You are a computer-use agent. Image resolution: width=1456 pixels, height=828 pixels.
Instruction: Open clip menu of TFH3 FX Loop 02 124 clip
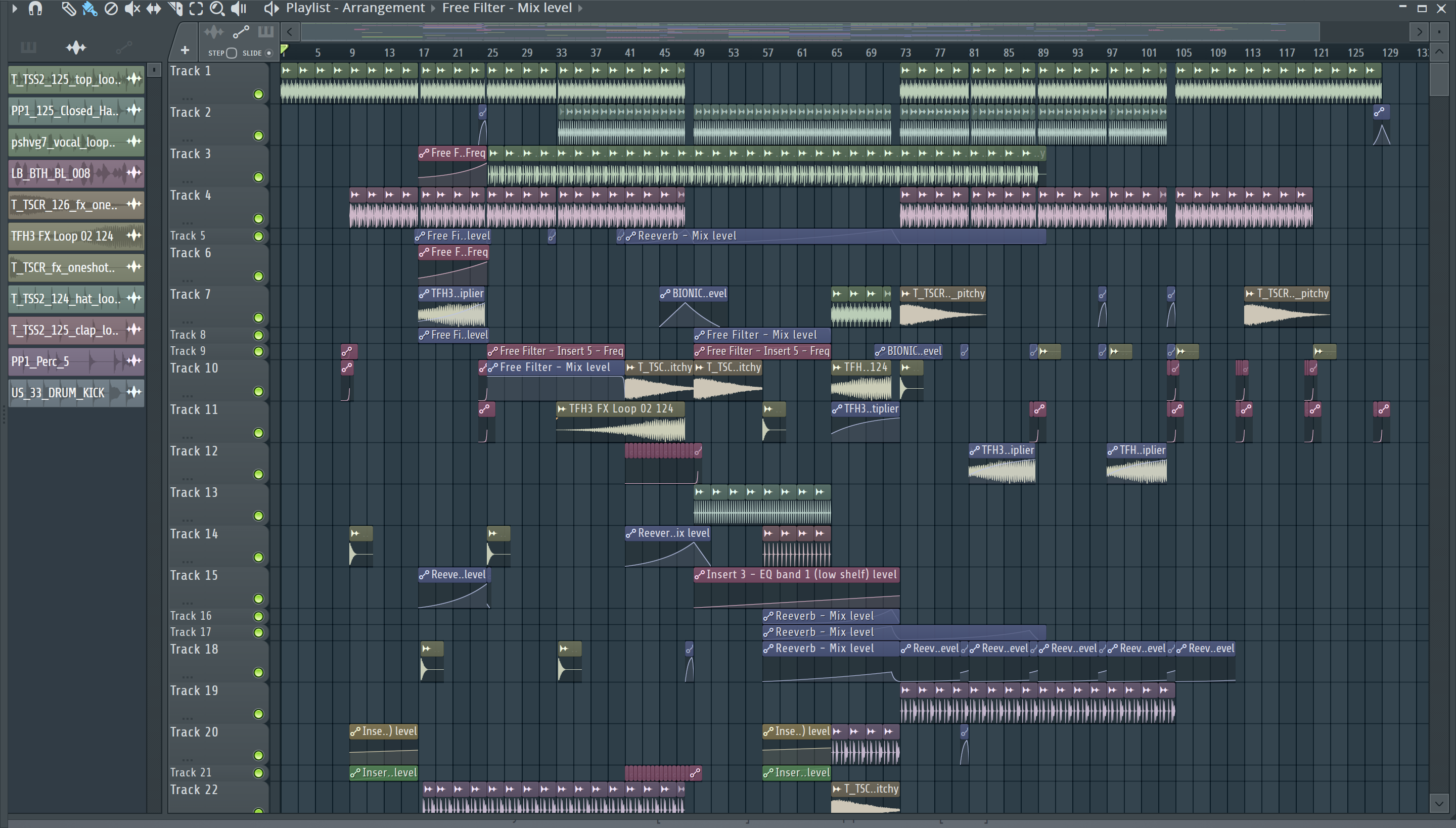[x=562, y=409]
